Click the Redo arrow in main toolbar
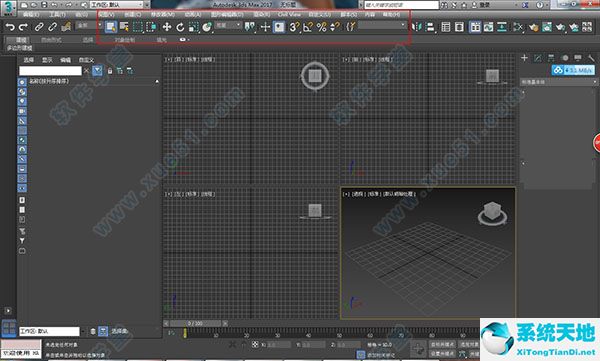This screenshot has width=600, height=361. [x=23, y=27]
